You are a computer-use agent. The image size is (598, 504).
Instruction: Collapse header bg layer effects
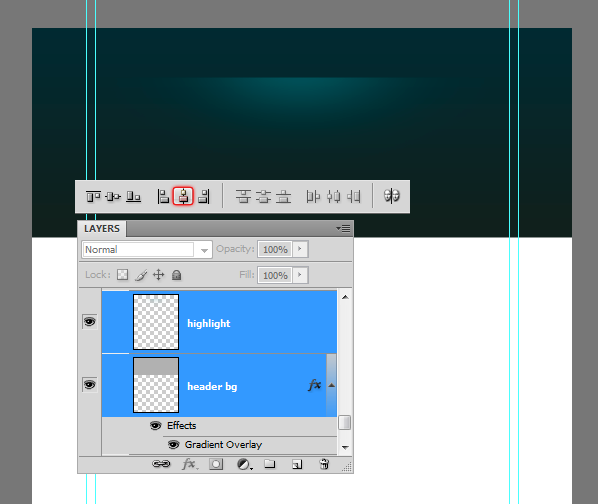(331, 385)
